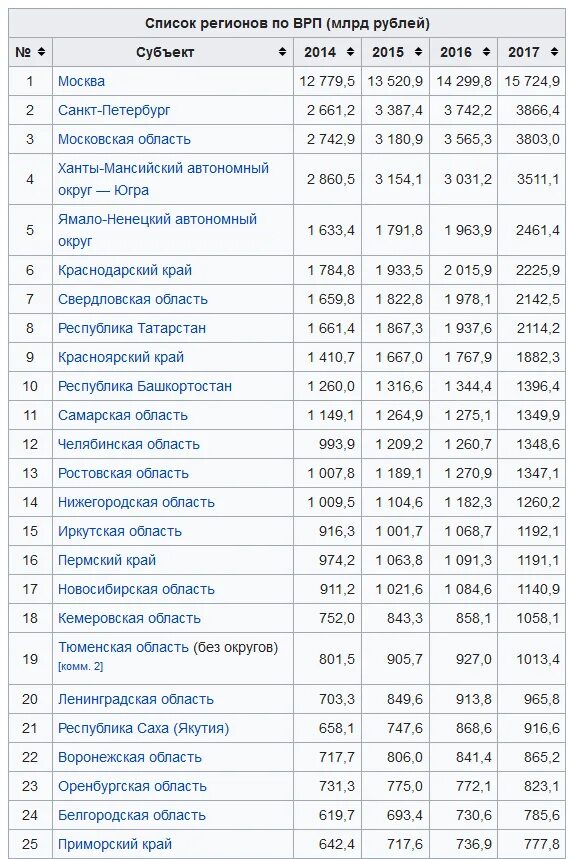Open the Новосибирская область link

tap(136, 589)
